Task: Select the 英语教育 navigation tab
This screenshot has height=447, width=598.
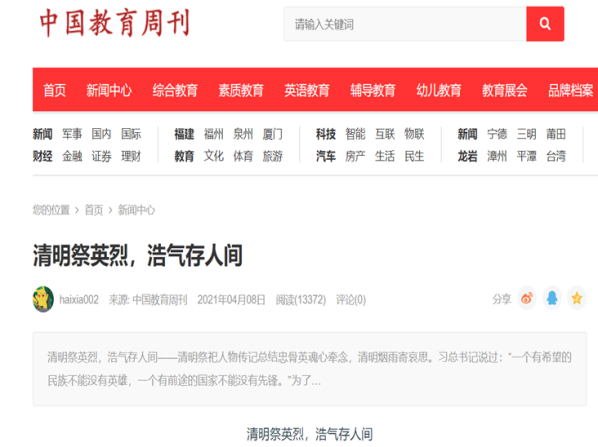Action: click(x=307, y=90)
